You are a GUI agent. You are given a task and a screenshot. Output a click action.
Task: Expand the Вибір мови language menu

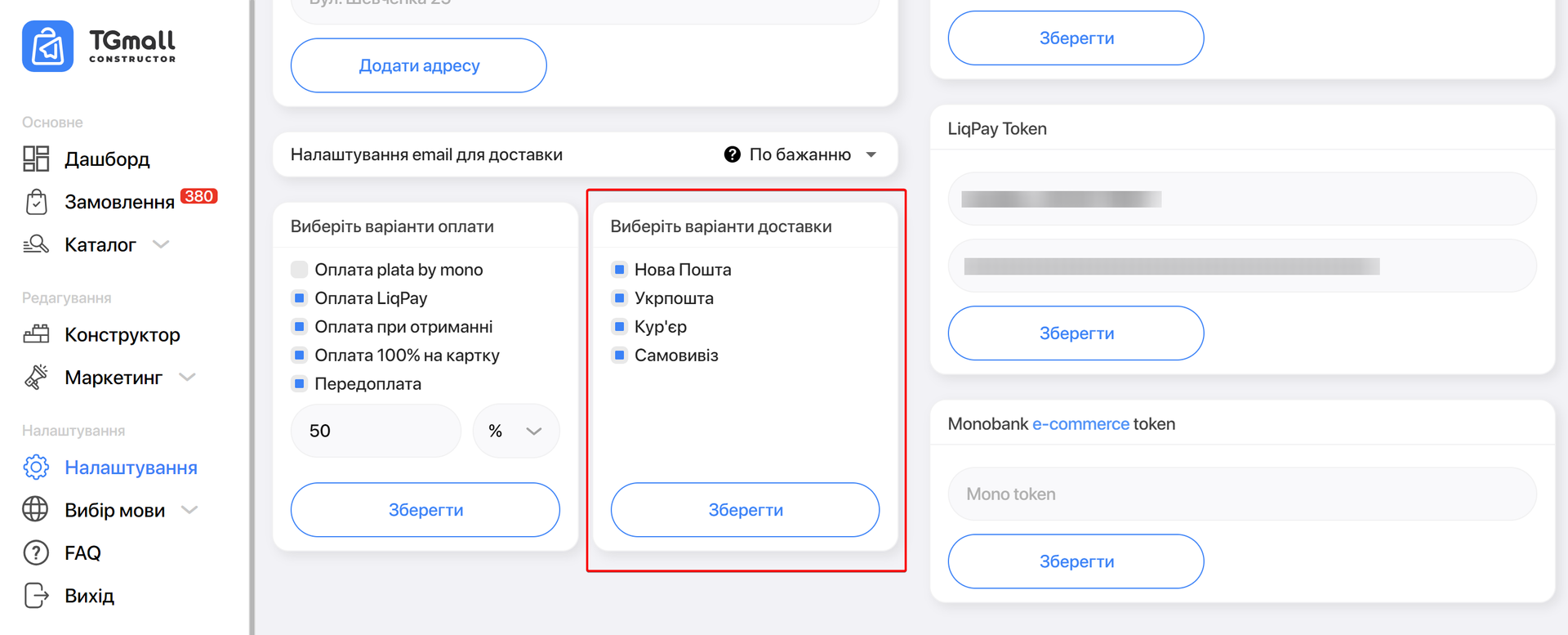(114, 511)
